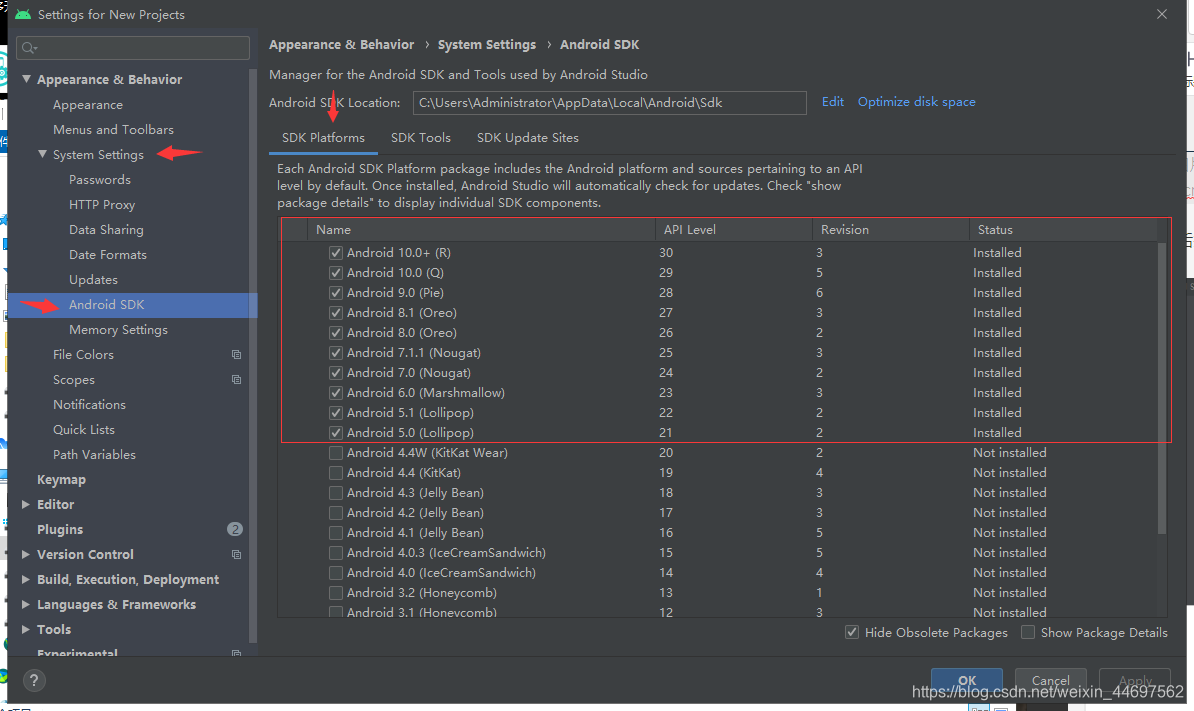This screenshot has width=1194, height=711.
Task: Select Android 5.1 (Lollipop) row name
Action: point(410,413)
